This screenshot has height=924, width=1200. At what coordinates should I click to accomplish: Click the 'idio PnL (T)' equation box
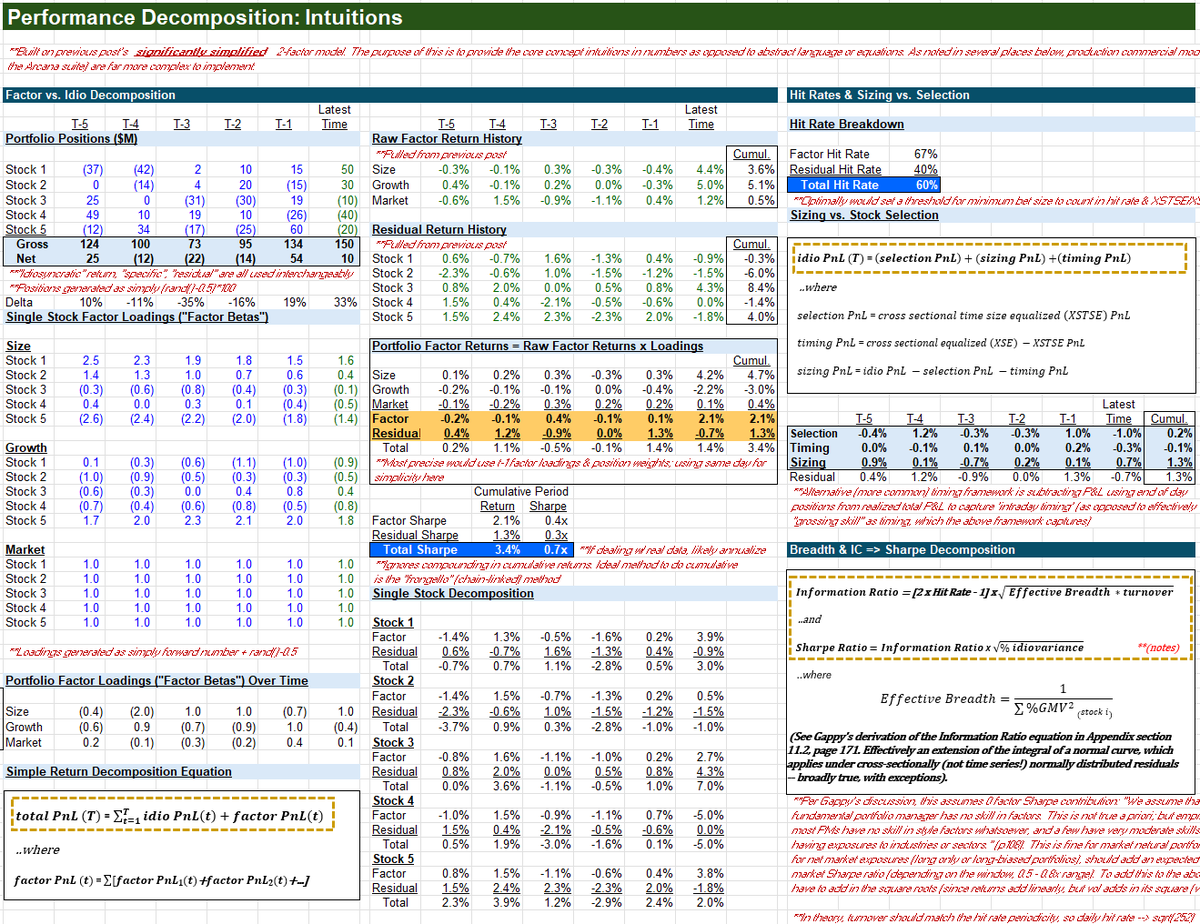click(988, 259)
